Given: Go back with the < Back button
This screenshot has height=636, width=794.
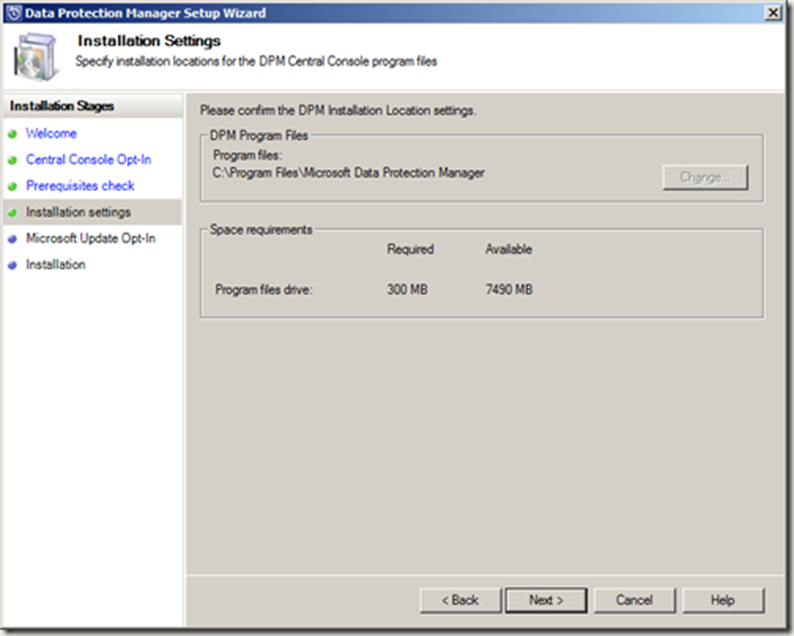Looking at the screenshot, I should coord(460,600).
